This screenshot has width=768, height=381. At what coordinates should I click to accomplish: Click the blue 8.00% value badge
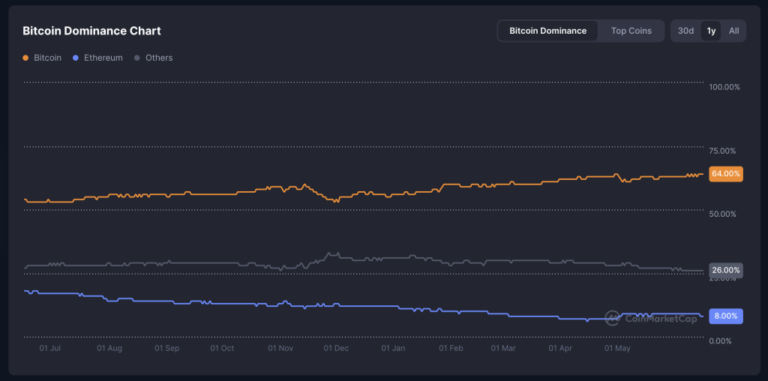click(x=726, y=316)
